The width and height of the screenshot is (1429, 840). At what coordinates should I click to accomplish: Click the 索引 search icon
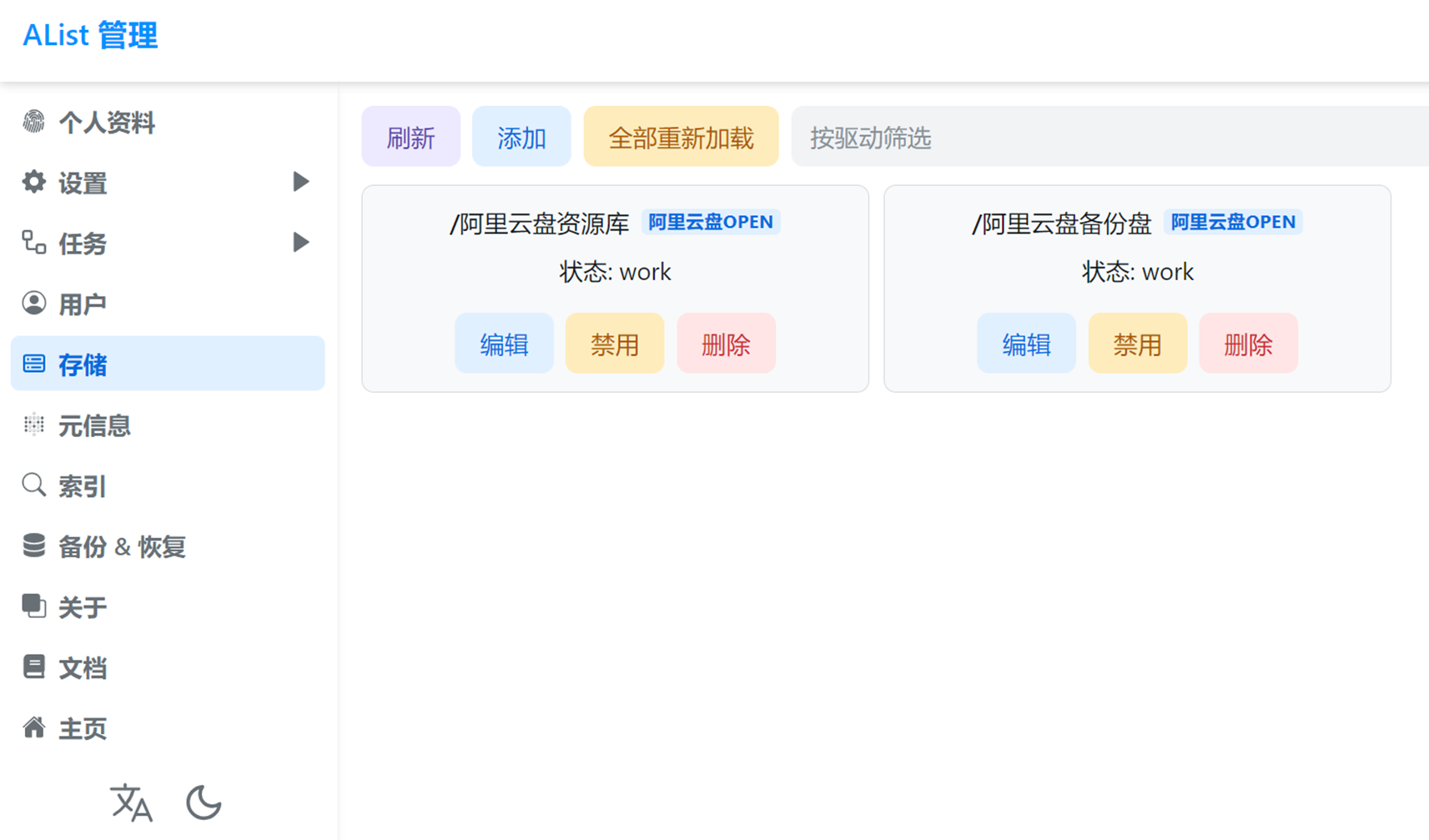click(33, 485)
